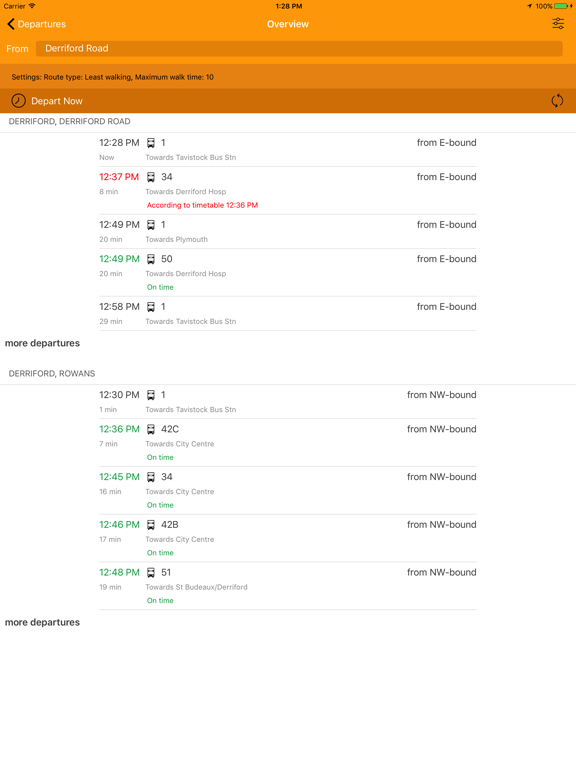Image resolution: width=576 pixels, height=768 pixels.
Task: Select bus icon for route 42C
Action: pyautogui.click(x=151, y=430)
